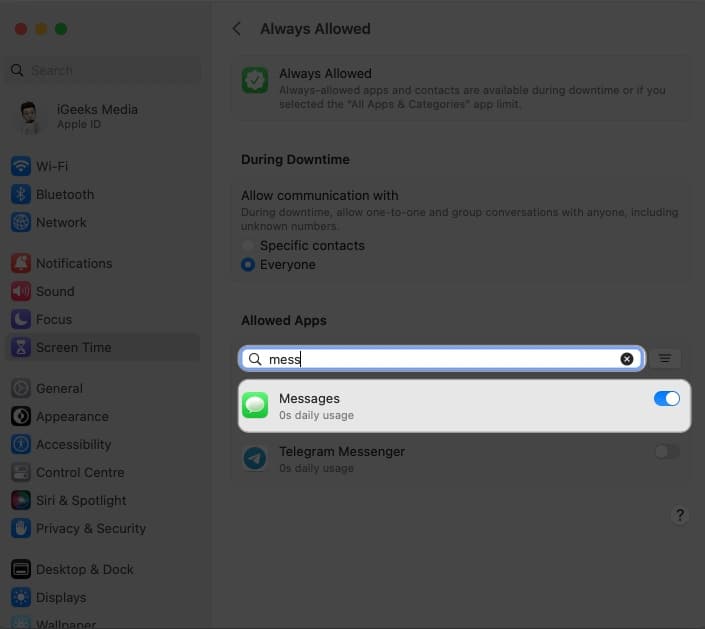705x629 pixels.
Task: Click the Appearance icon
Action: pos(21,416)
